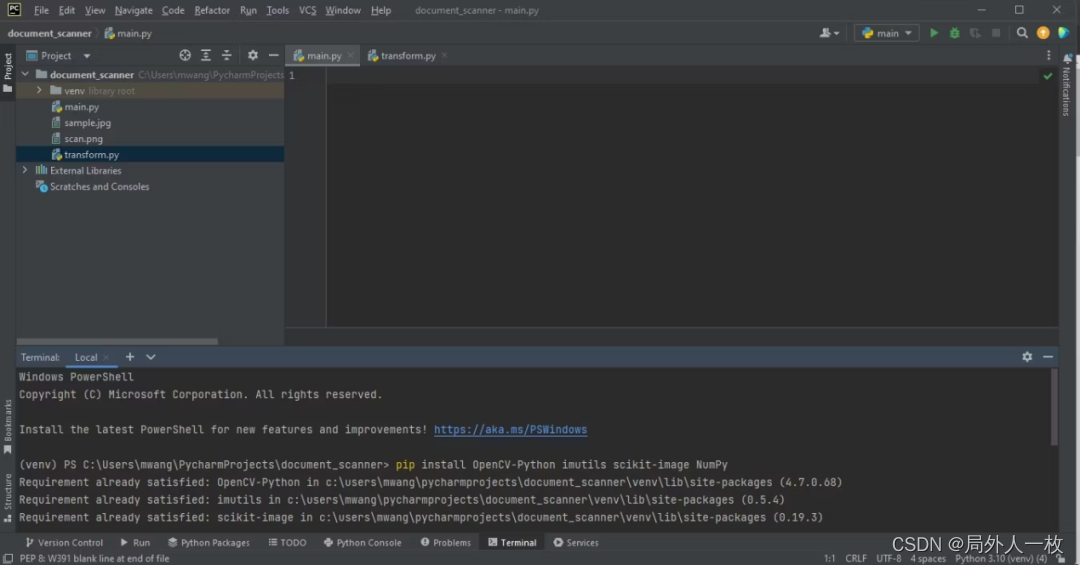This screenshot has width=1080, height=565.
Task: Open the Notifications sidebar panel
Action: point(1066,86)
